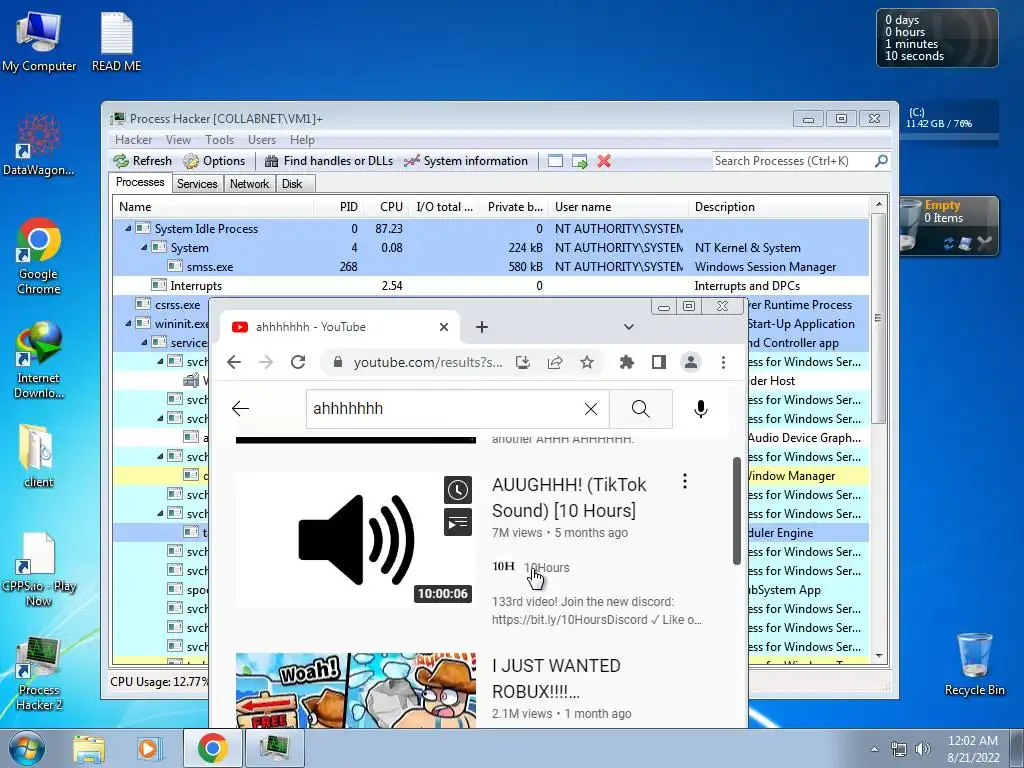This screenshot has width=1024, height=768.
Task: Switch to the Network tab
Action: click(x=249, y=184)
